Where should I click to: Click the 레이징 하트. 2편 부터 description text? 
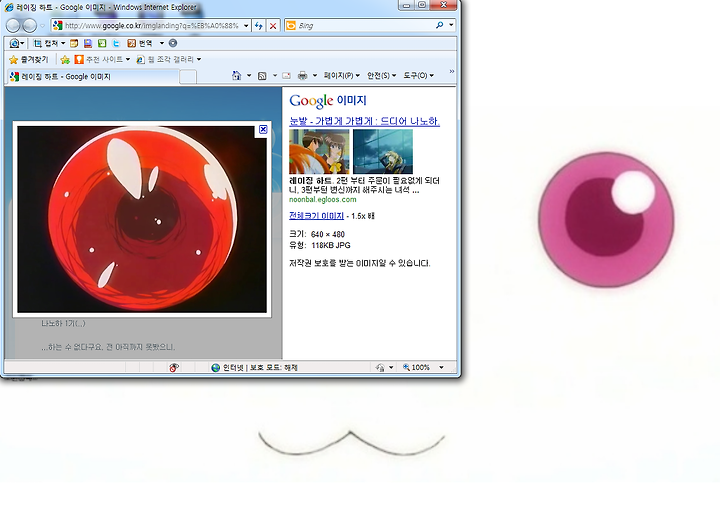pyautogui.click(x=364, y=185)
